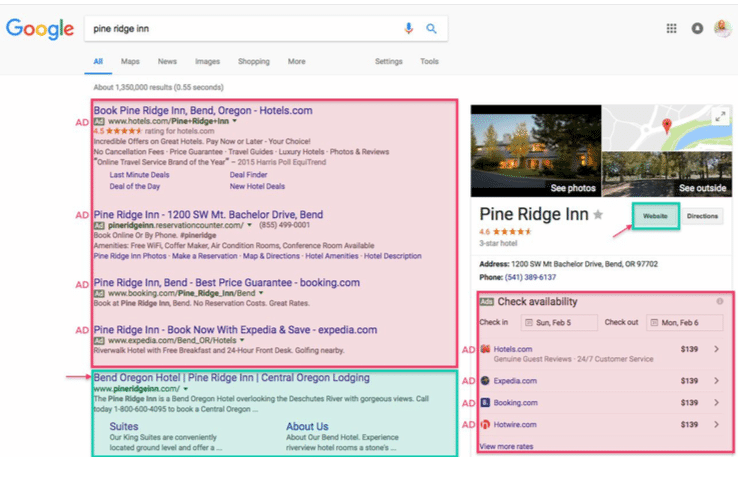Open the Check in date Sun, Feb 5

pyautogui.click(x=559, y=323)
